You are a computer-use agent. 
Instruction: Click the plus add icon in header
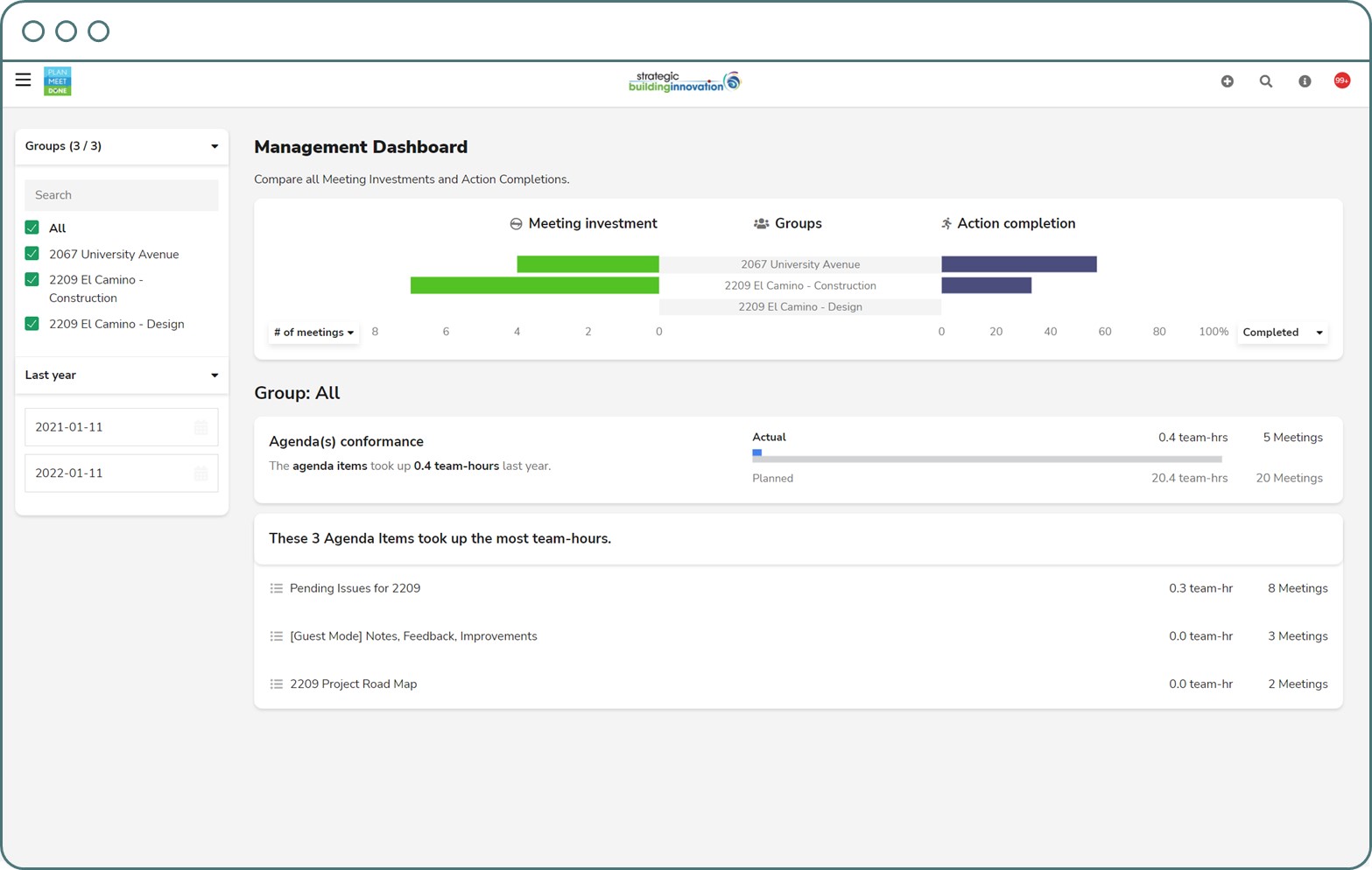[x=1227, y=81]
